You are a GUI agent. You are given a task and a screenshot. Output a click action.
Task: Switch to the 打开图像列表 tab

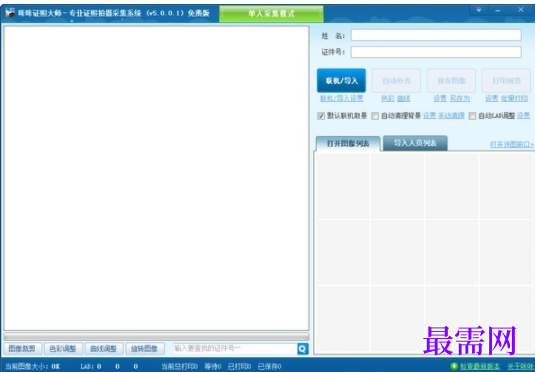pos(348,144)
